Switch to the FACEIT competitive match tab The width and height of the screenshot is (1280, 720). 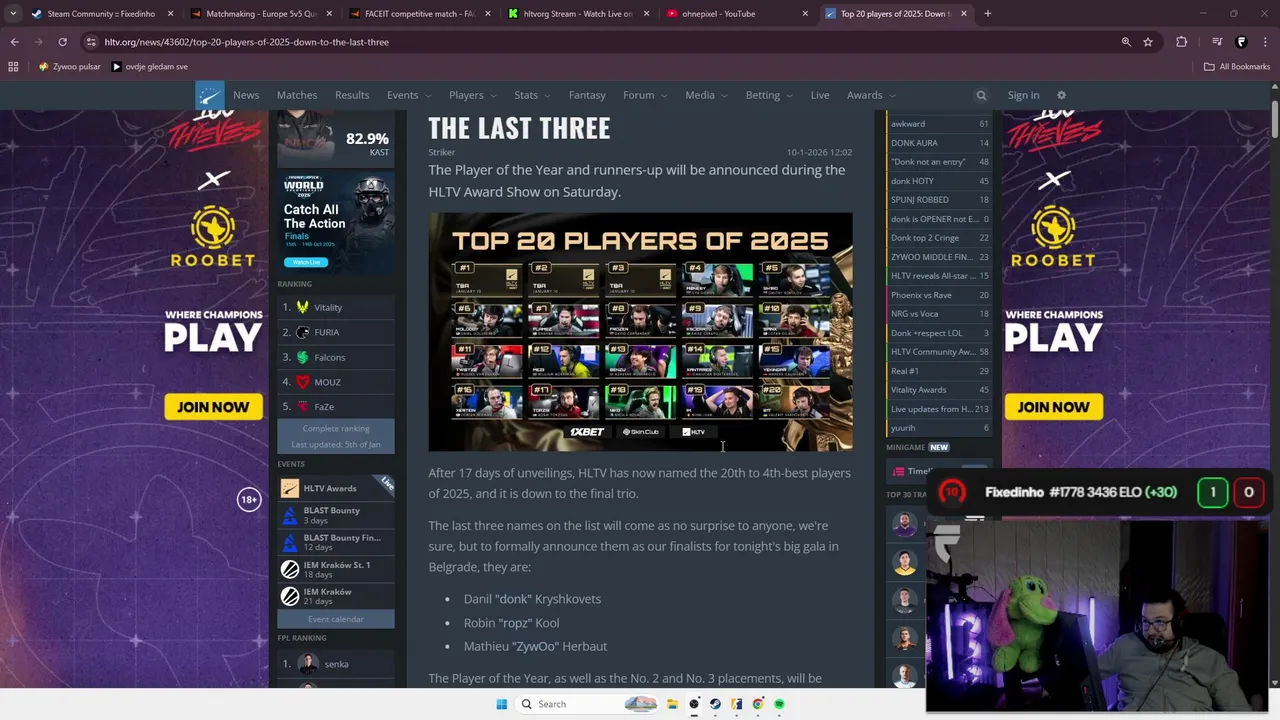point(420,14)
